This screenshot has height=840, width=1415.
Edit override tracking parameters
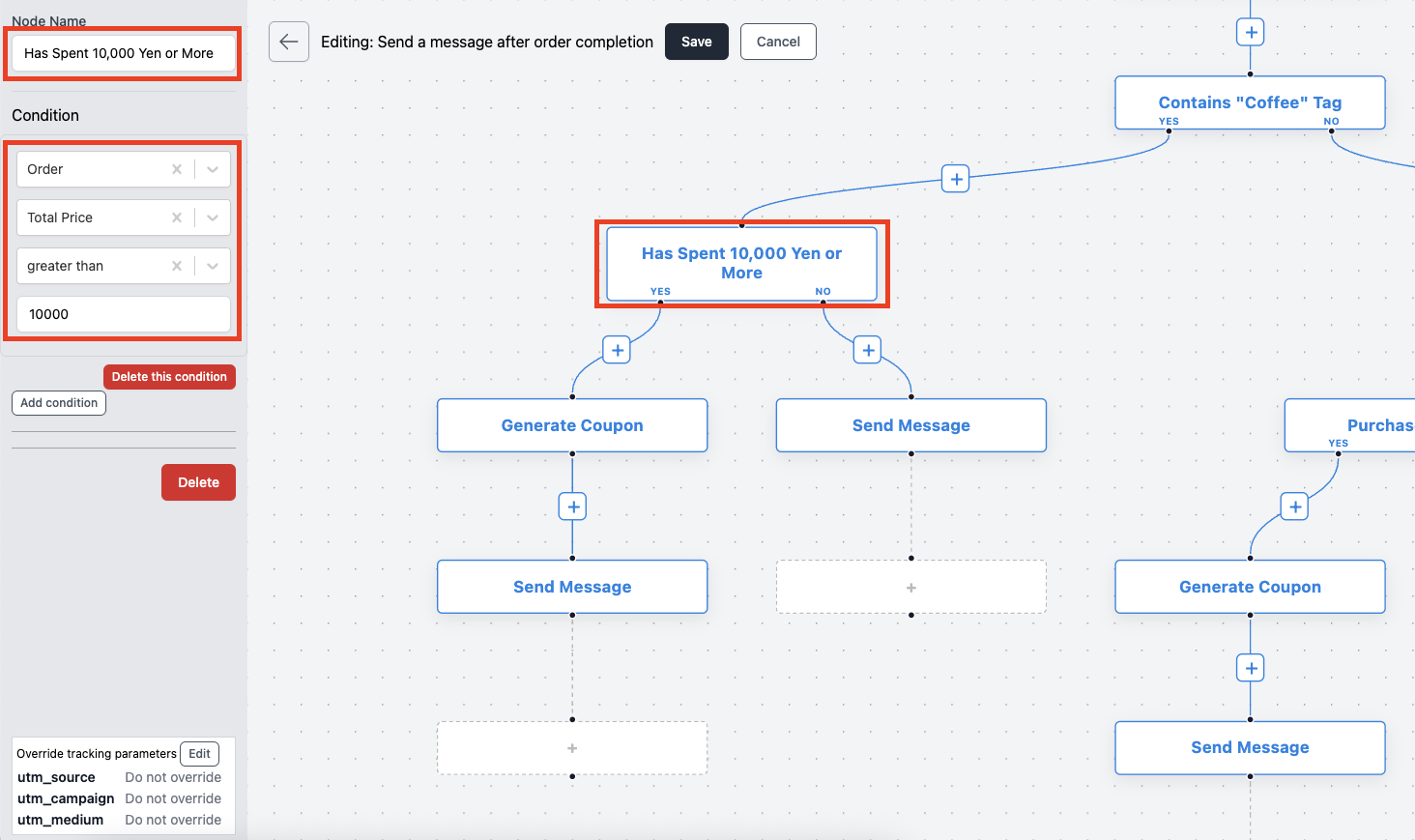pos(200,754)
